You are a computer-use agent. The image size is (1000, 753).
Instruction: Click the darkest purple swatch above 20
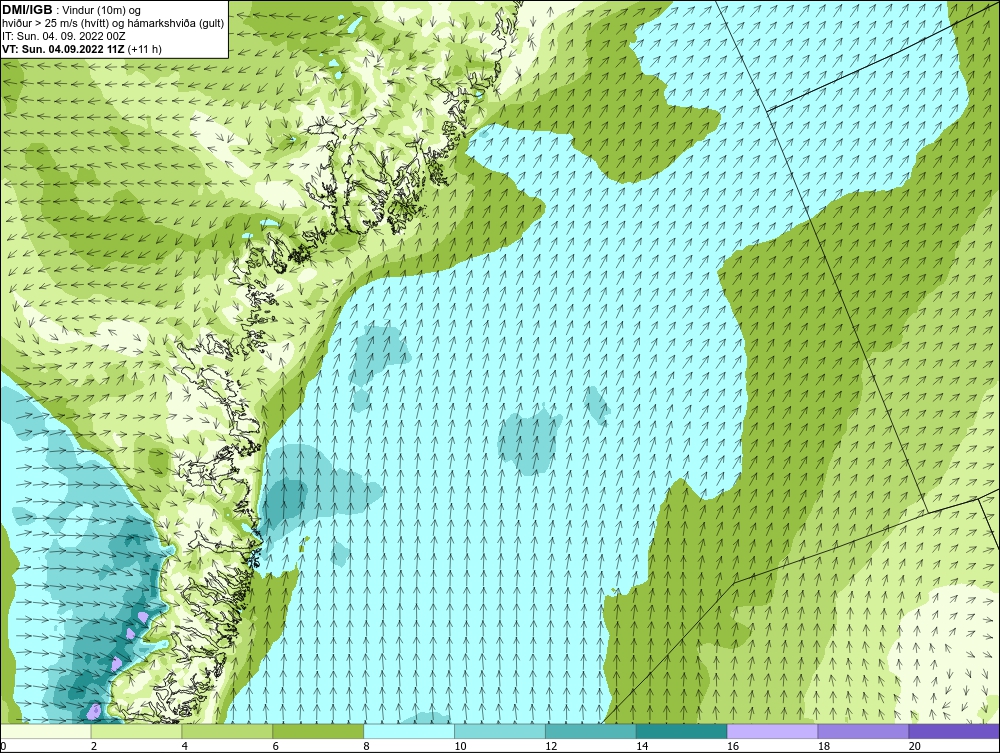point(954,731)
